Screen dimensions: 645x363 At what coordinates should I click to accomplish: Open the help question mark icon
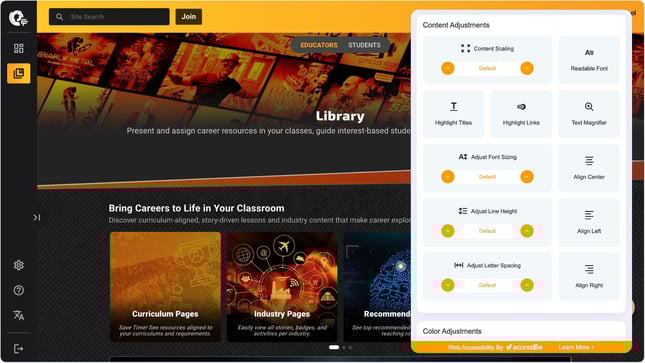click(x=19, y=290)
